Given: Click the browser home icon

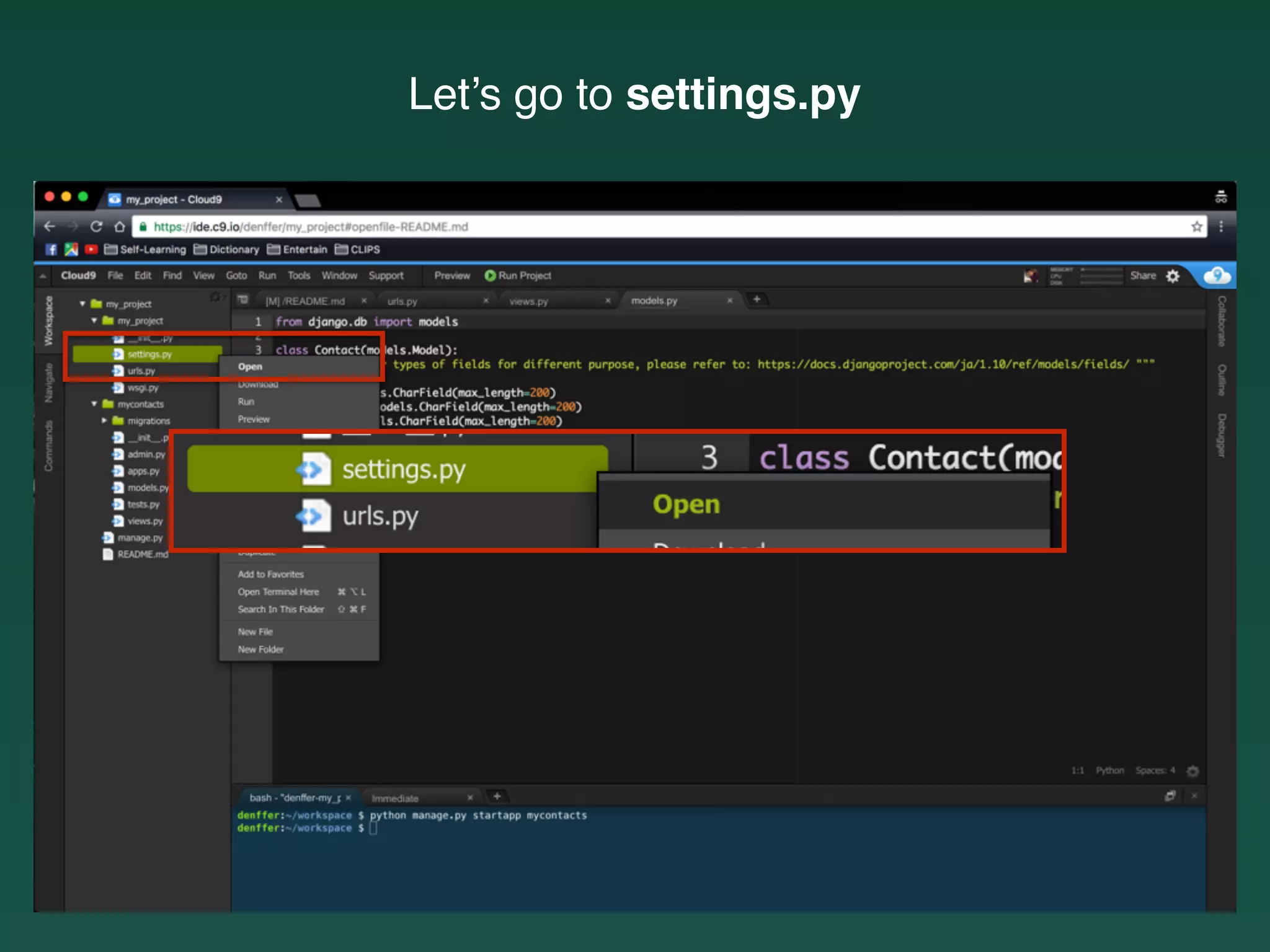Looking at the screenshot, I should coord(120,227).
